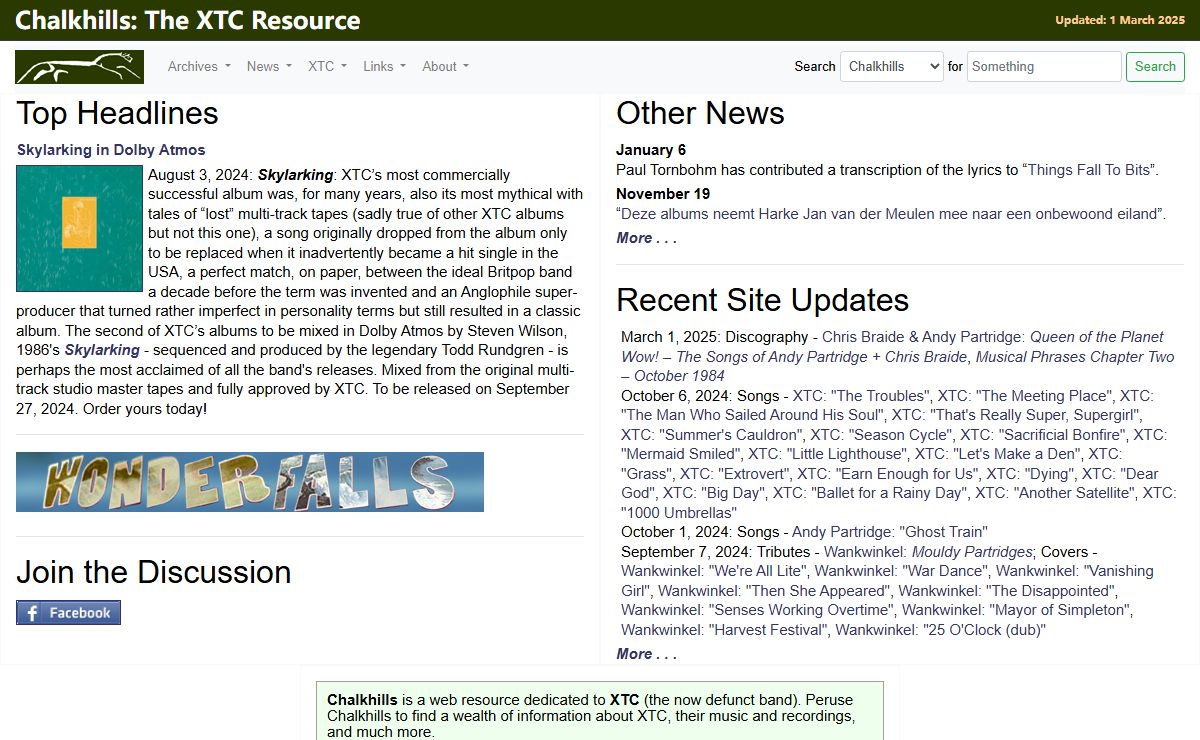The image size is (1200, 740).
Task: Open Wankwinkel "Senses Working Overtime" link
Action: [758, 610]
